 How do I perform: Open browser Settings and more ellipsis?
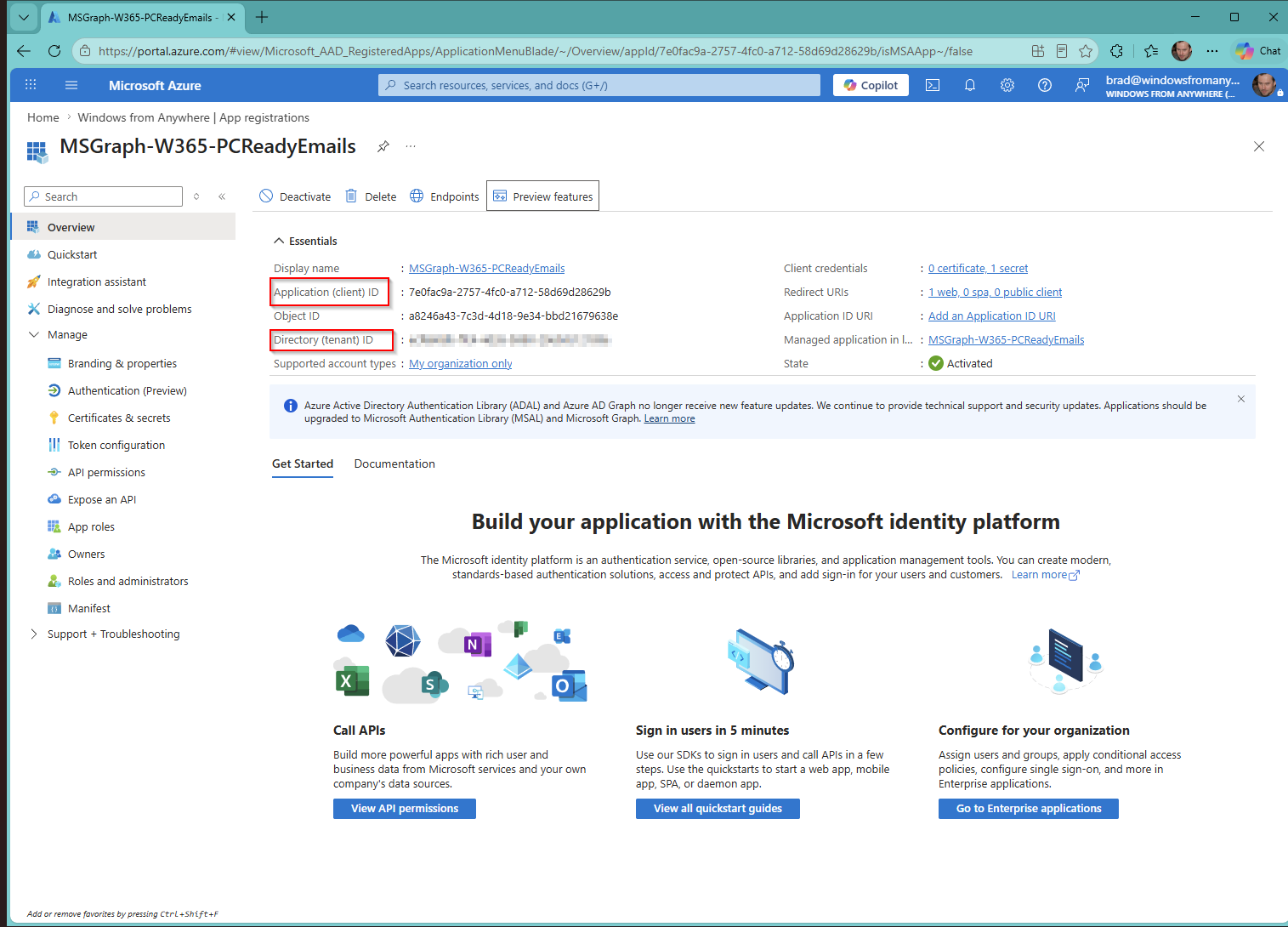1212,51
